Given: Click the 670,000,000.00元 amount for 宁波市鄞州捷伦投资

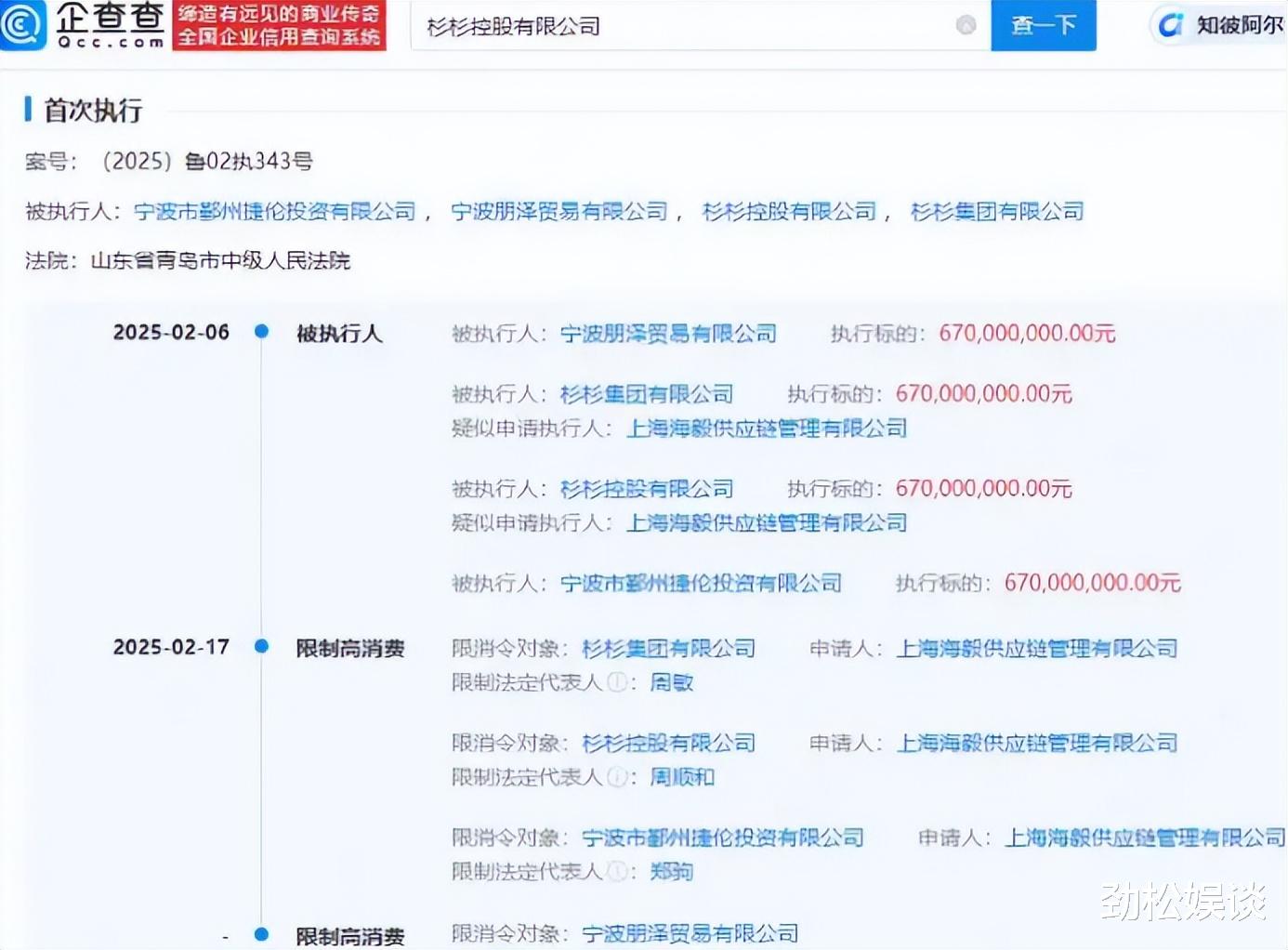Looking at the screenshot, I should tap(1092, 584).
